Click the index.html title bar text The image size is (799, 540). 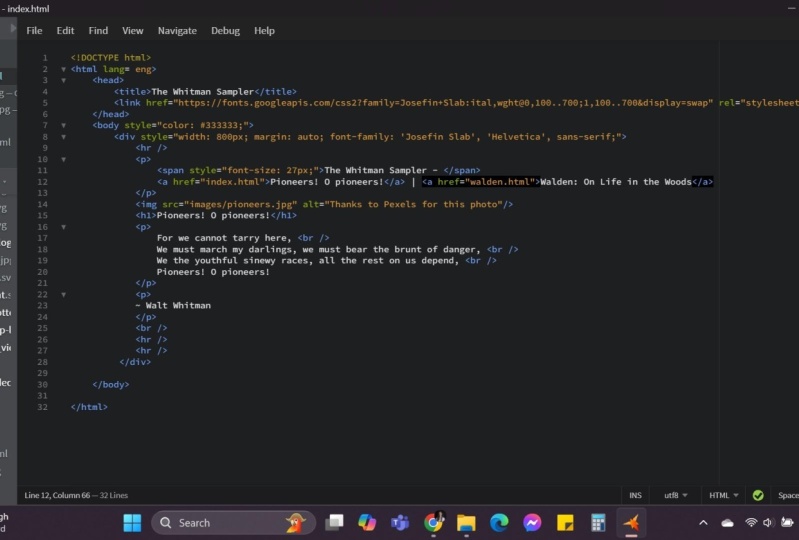click(x=28, y=9)
